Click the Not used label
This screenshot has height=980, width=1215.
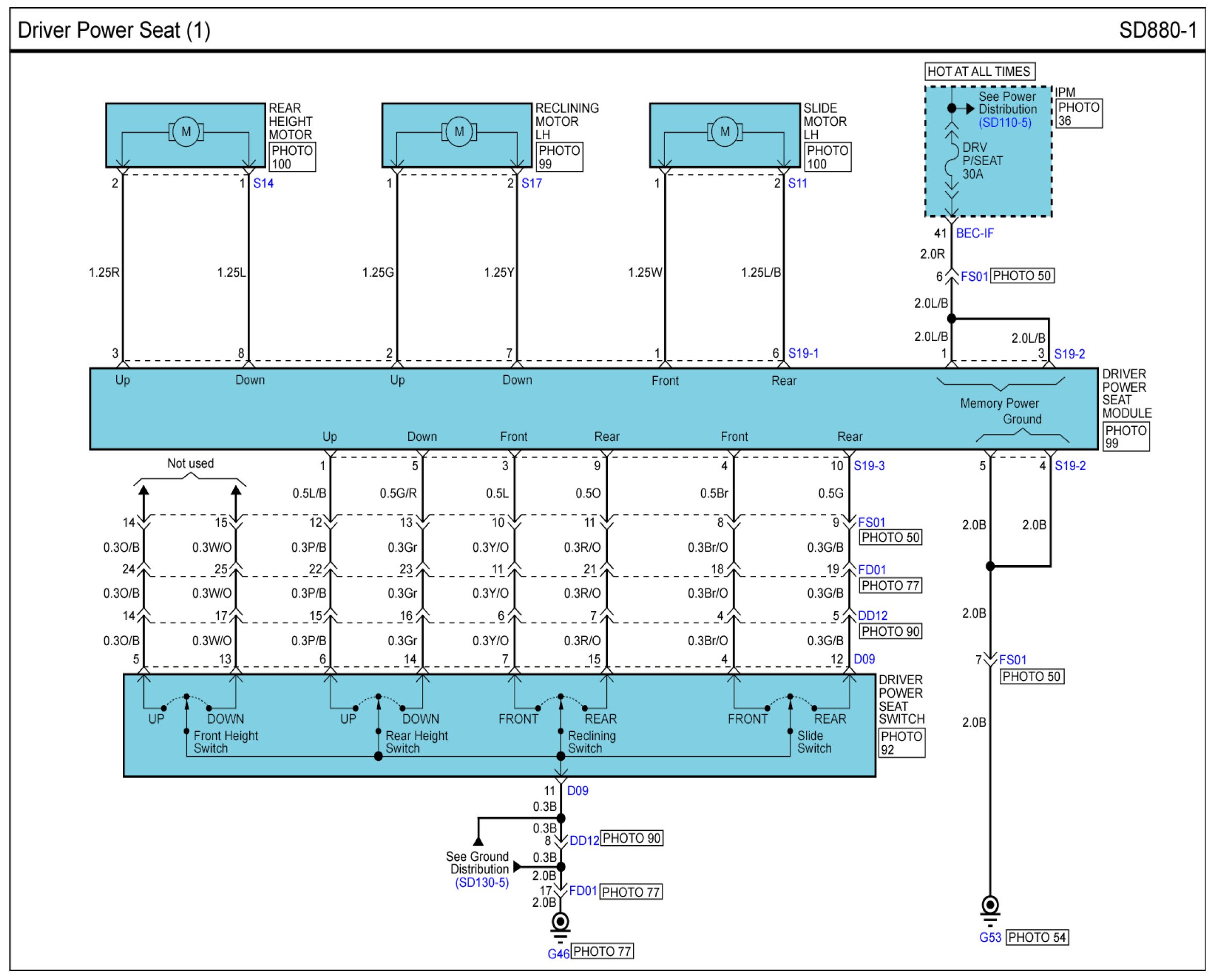click(190, 463)
